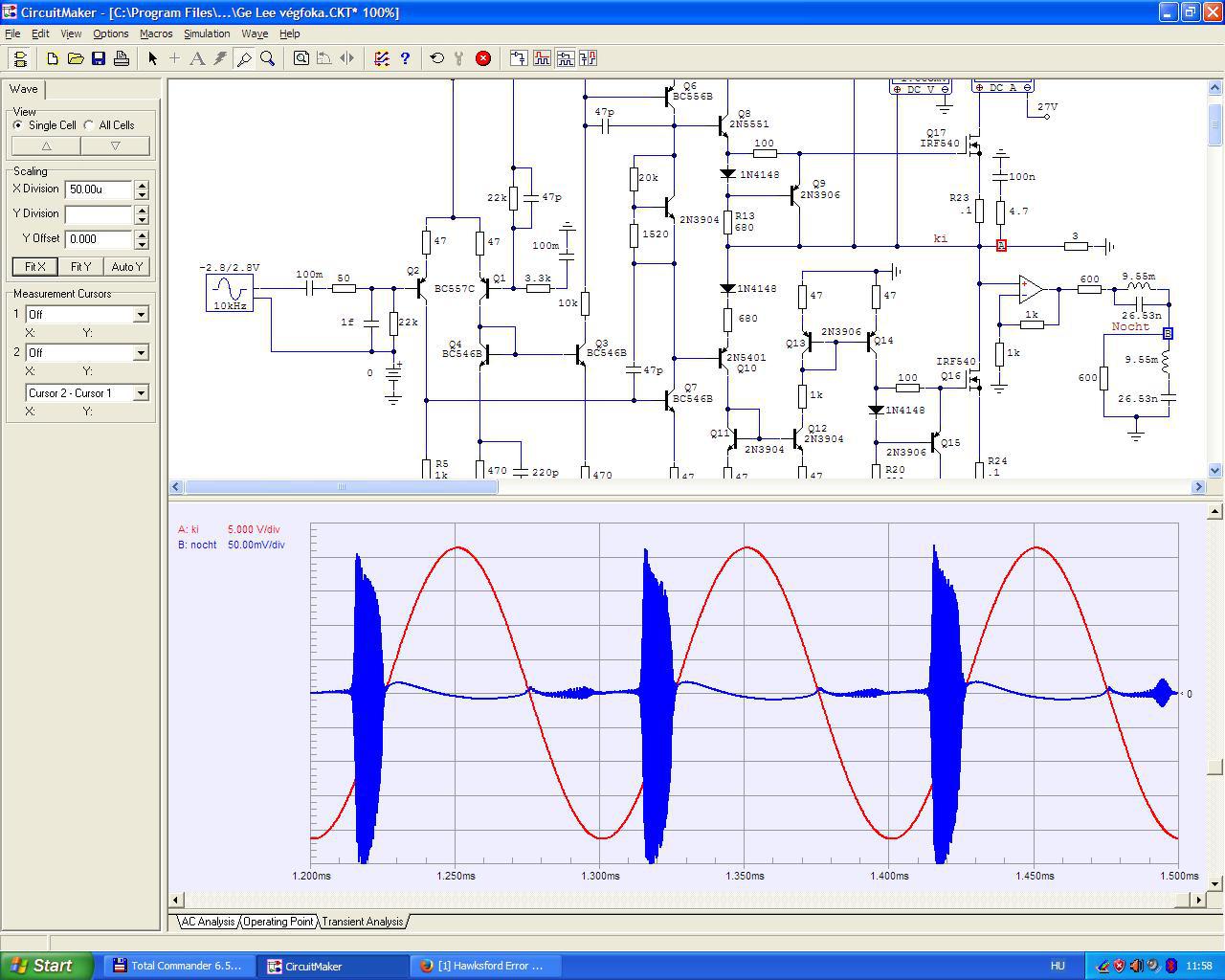The width and height of the screenshot is (1225, 980).
Task: Click the Text tool (A) icon
Action: tap(197, 58)
